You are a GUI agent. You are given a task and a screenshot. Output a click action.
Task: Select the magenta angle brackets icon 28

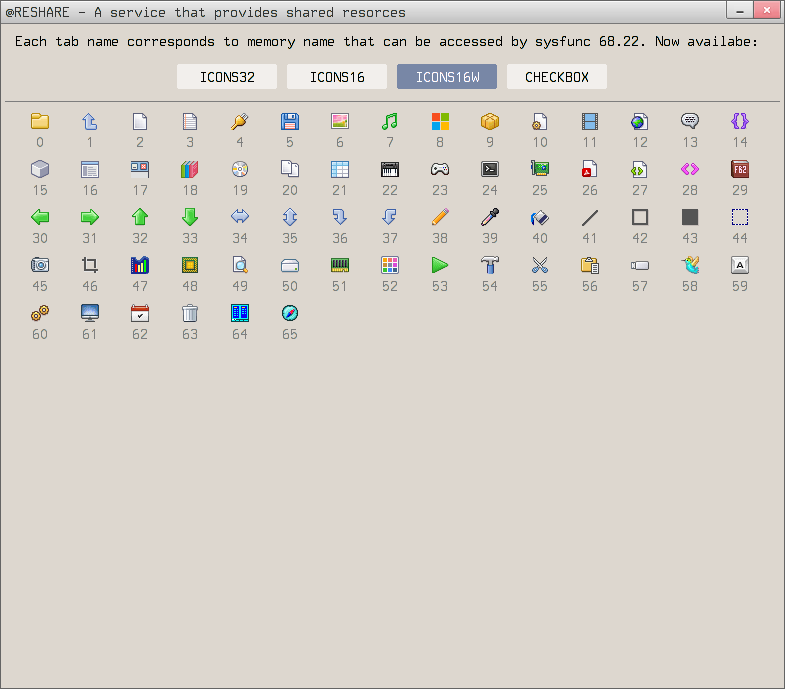point(690,169)
